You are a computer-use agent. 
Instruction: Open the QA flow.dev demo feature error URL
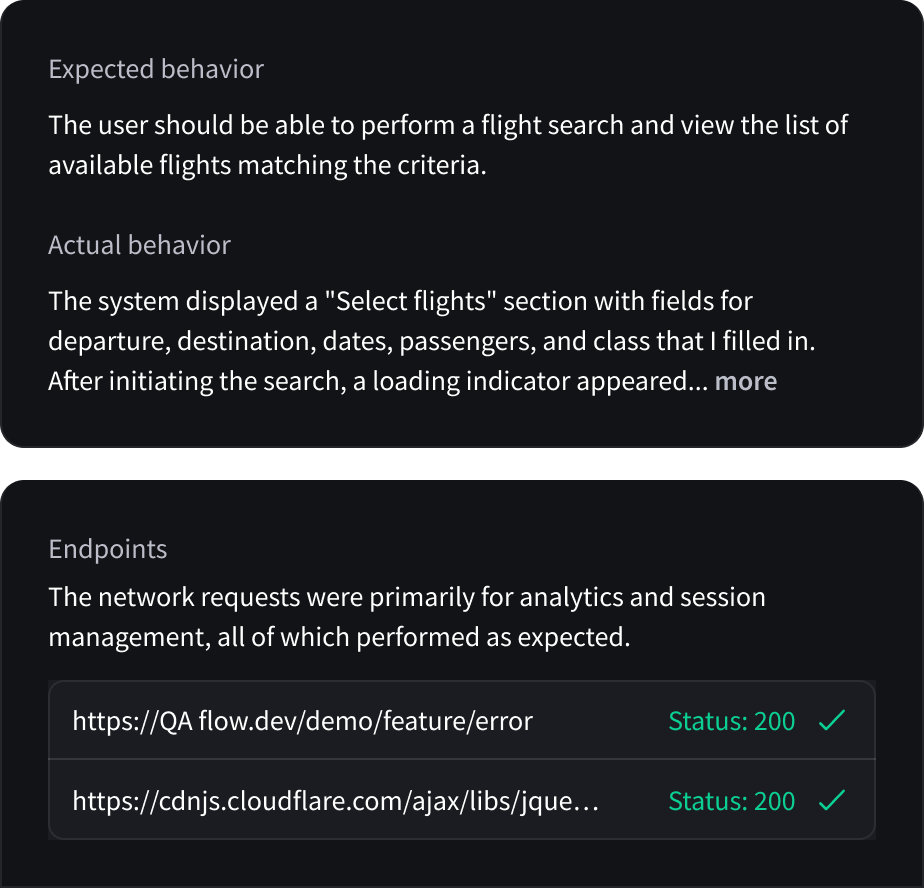click(302, 720)
